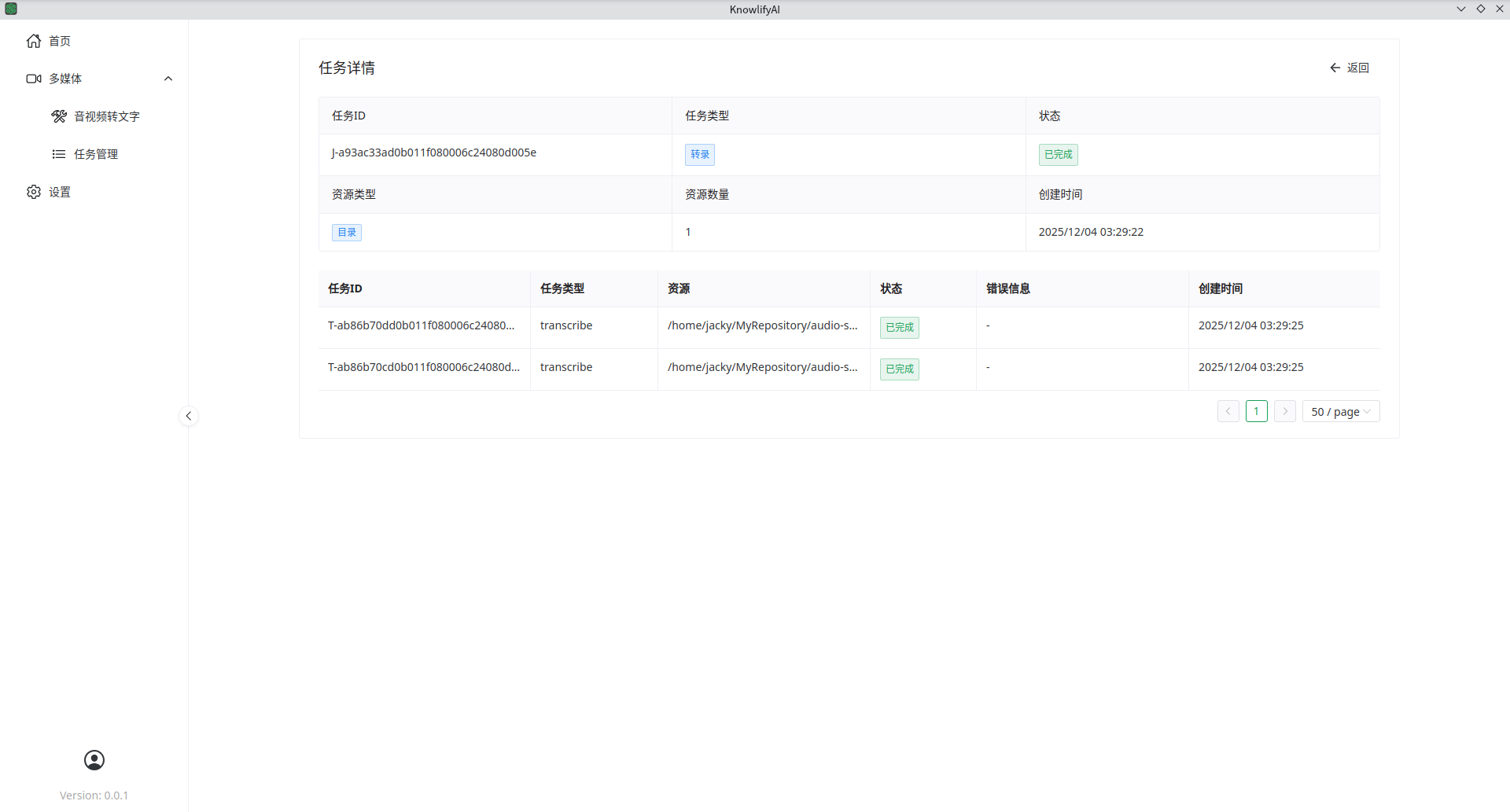
Task: Click the home icon in sidebar
Action: point(34,41)
